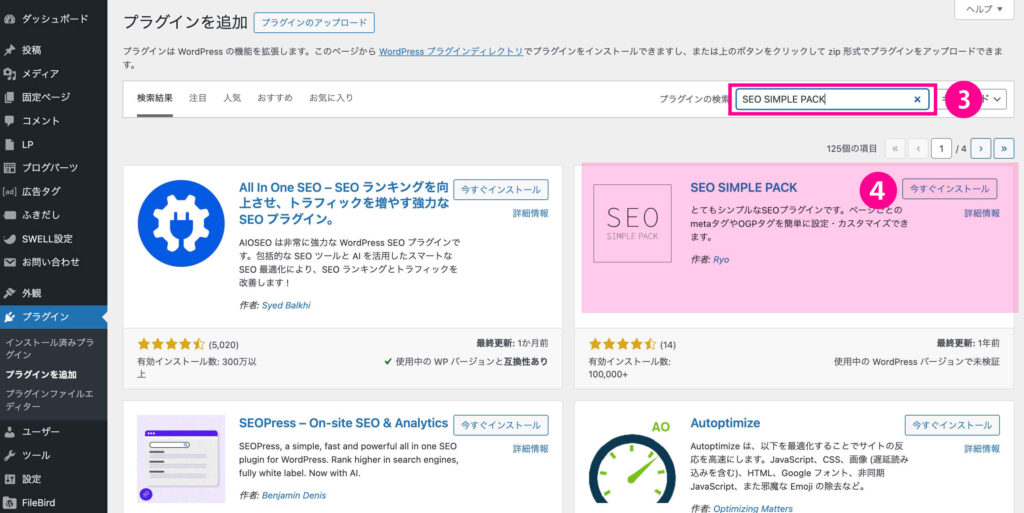1024x513 pixels.
Task: Open the お気に入り tab
Action: [x=331, y=98]
